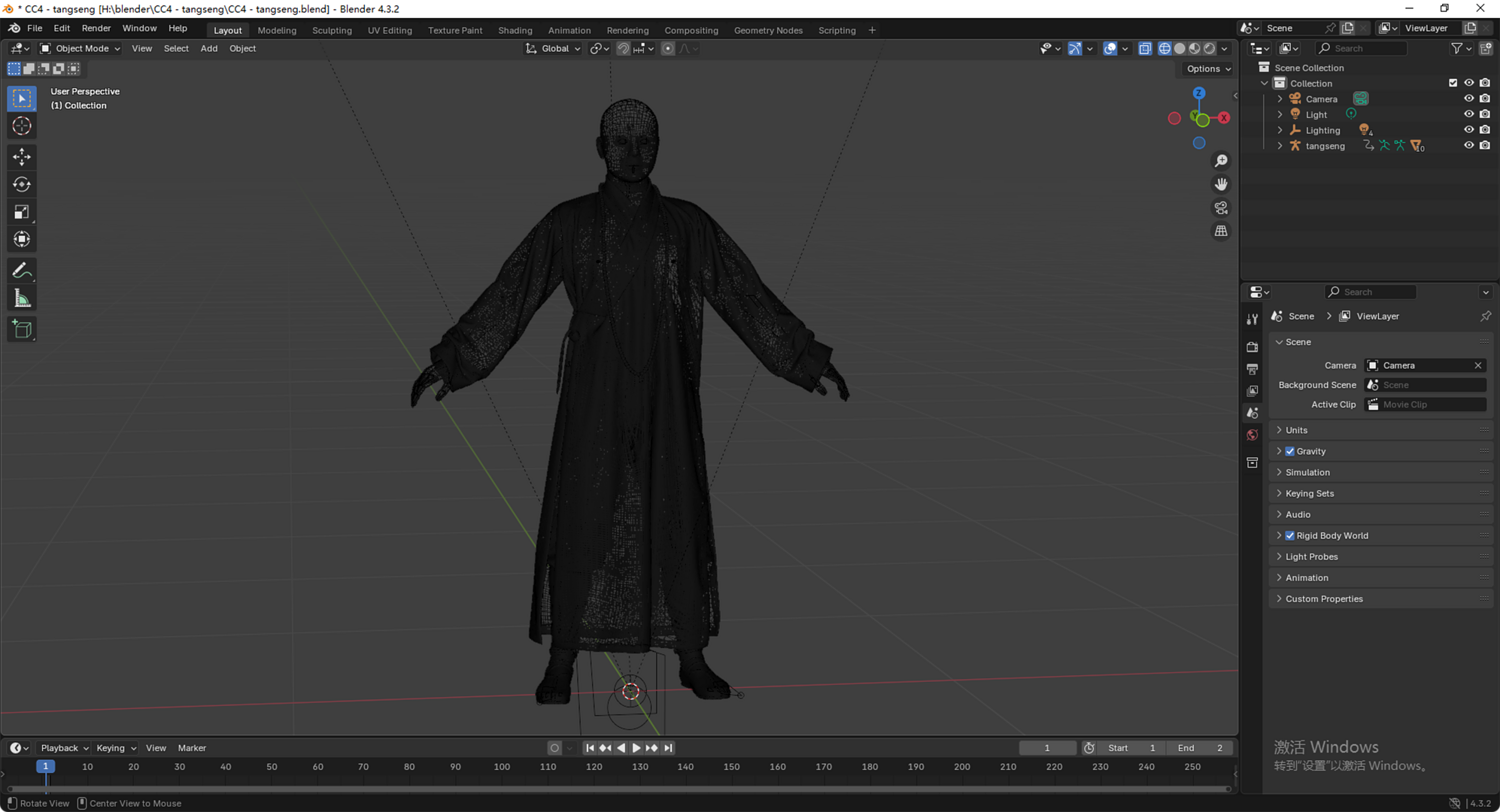Screen dimensions: 1500x812
Task: Expand the Light Probes panel
Action: (x=1380, y=557)
